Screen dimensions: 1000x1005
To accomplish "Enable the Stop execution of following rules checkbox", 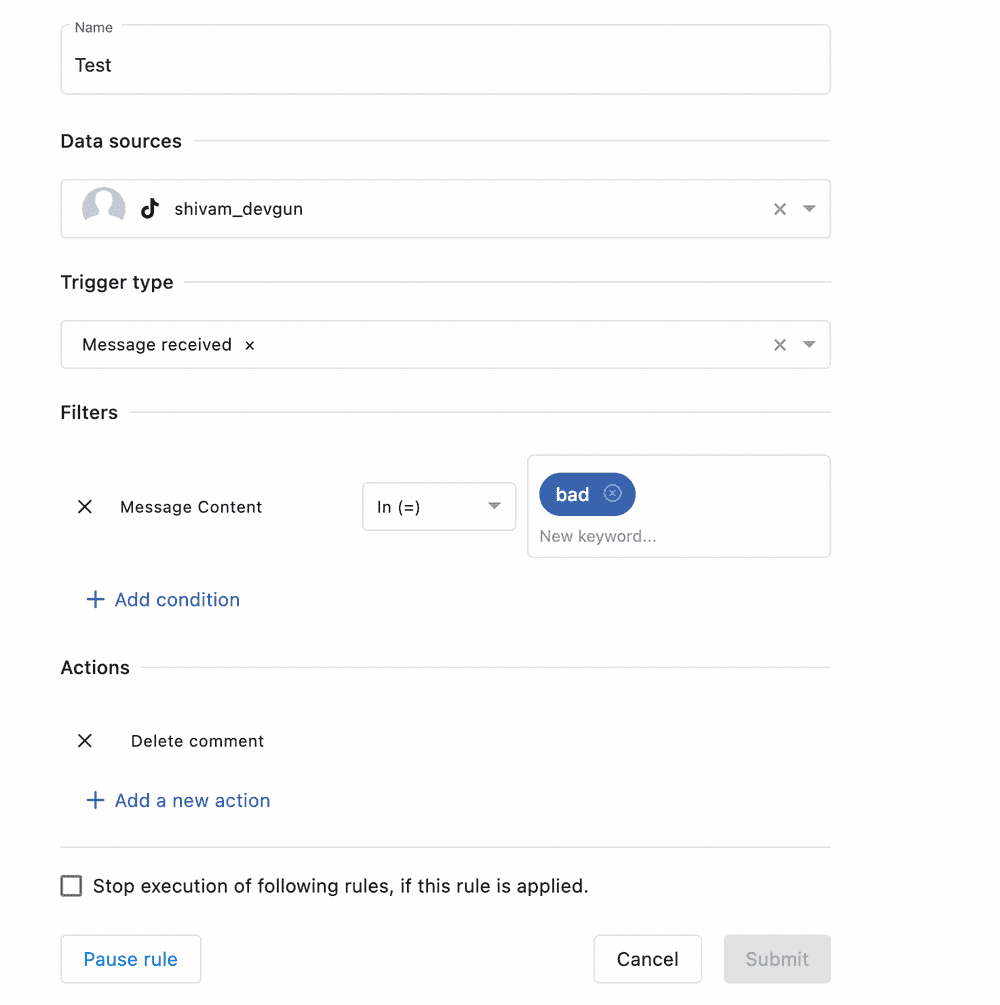I will 71,886.
